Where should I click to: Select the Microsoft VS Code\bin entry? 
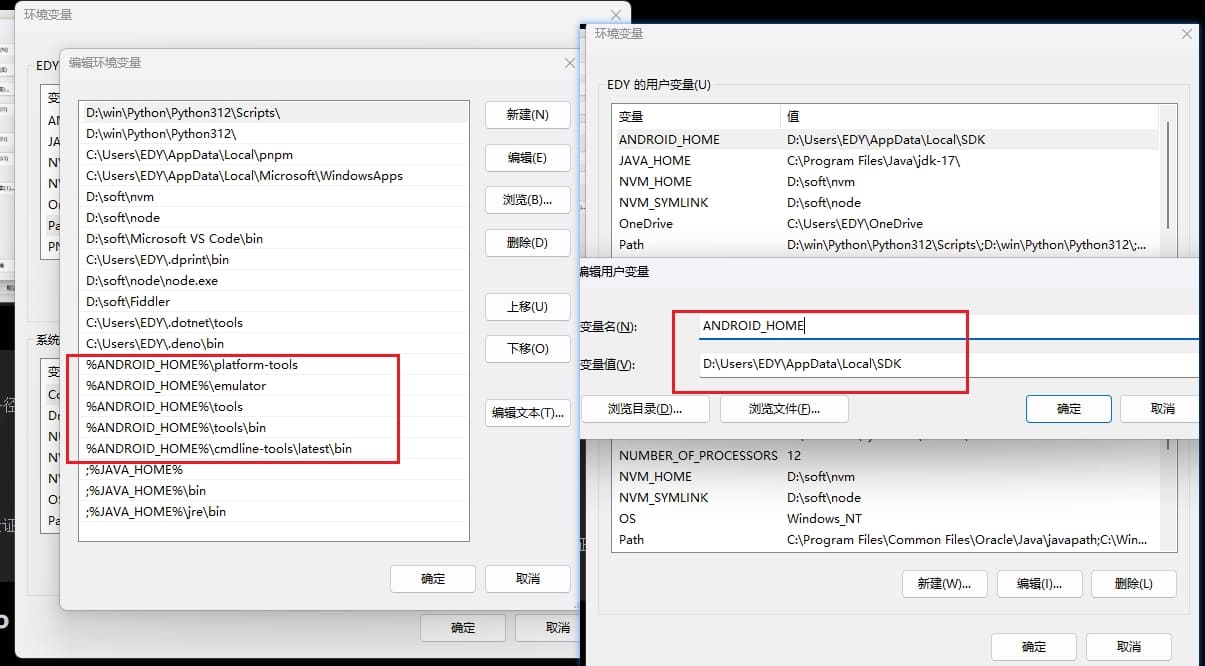tap(274, 239)
